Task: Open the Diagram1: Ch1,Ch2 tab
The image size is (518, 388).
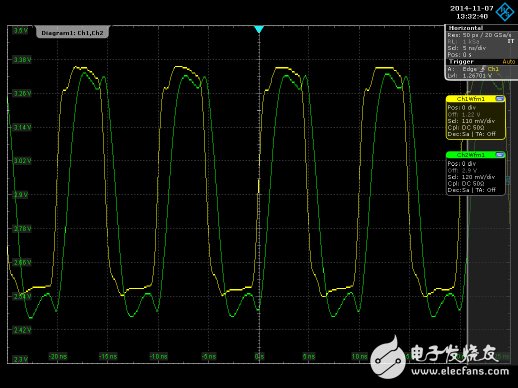Action: (x=72, y=33)
